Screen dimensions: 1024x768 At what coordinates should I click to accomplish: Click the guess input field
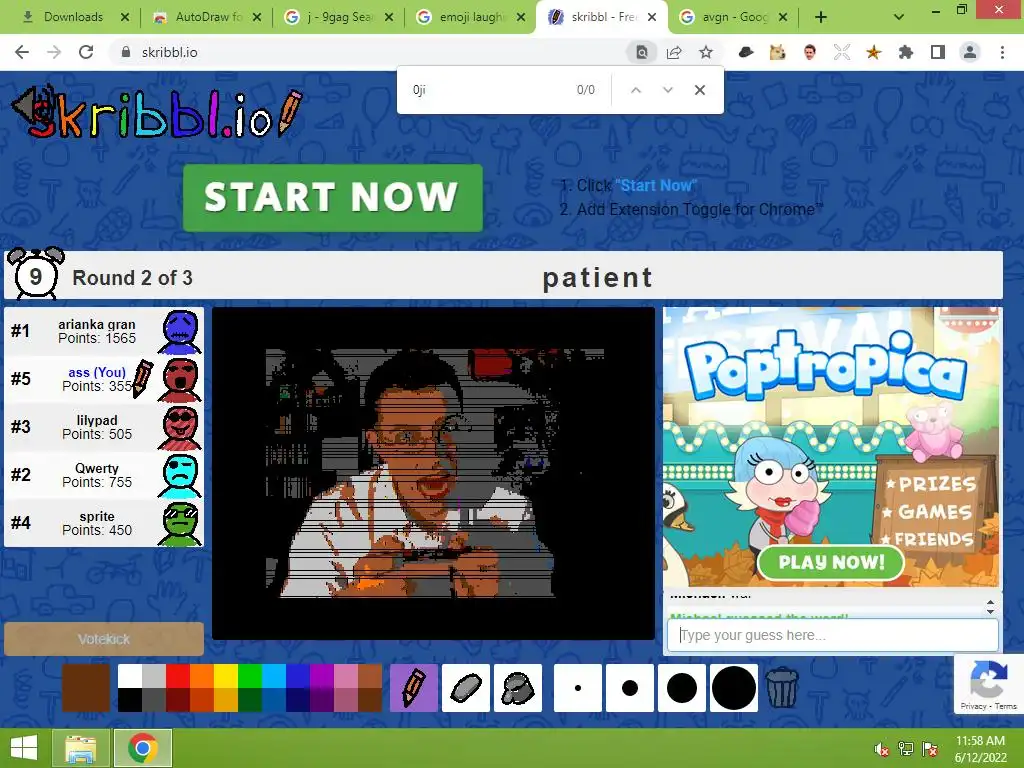833,635
